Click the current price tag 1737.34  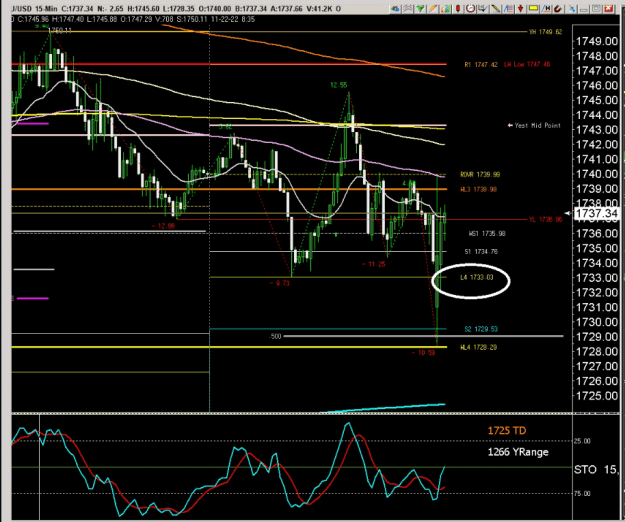(x=596, y=214)
